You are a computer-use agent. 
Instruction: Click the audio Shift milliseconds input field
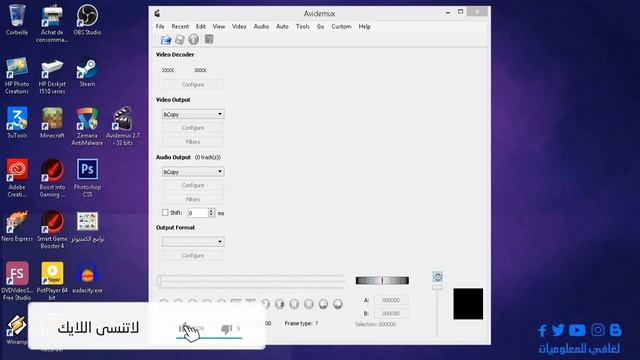point(198,213)
